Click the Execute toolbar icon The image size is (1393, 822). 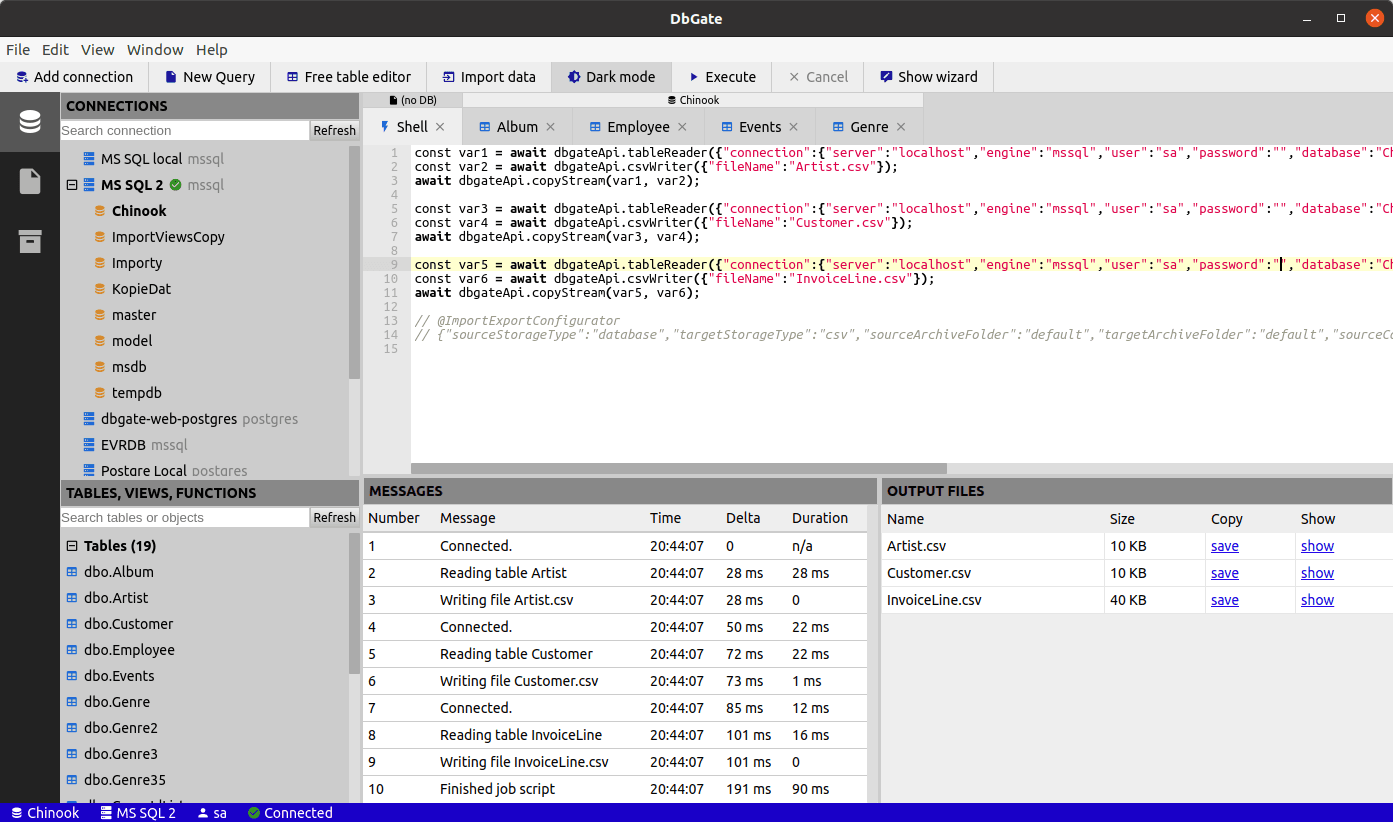click(x=694, y=76)
